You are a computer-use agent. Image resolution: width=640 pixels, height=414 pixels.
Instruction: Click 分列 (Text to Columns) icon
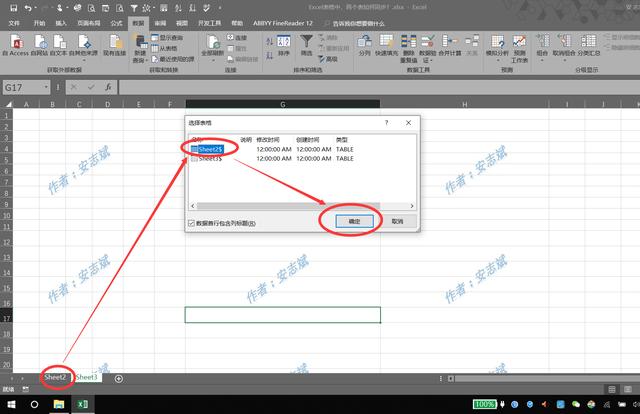click(x=364, y=45)
